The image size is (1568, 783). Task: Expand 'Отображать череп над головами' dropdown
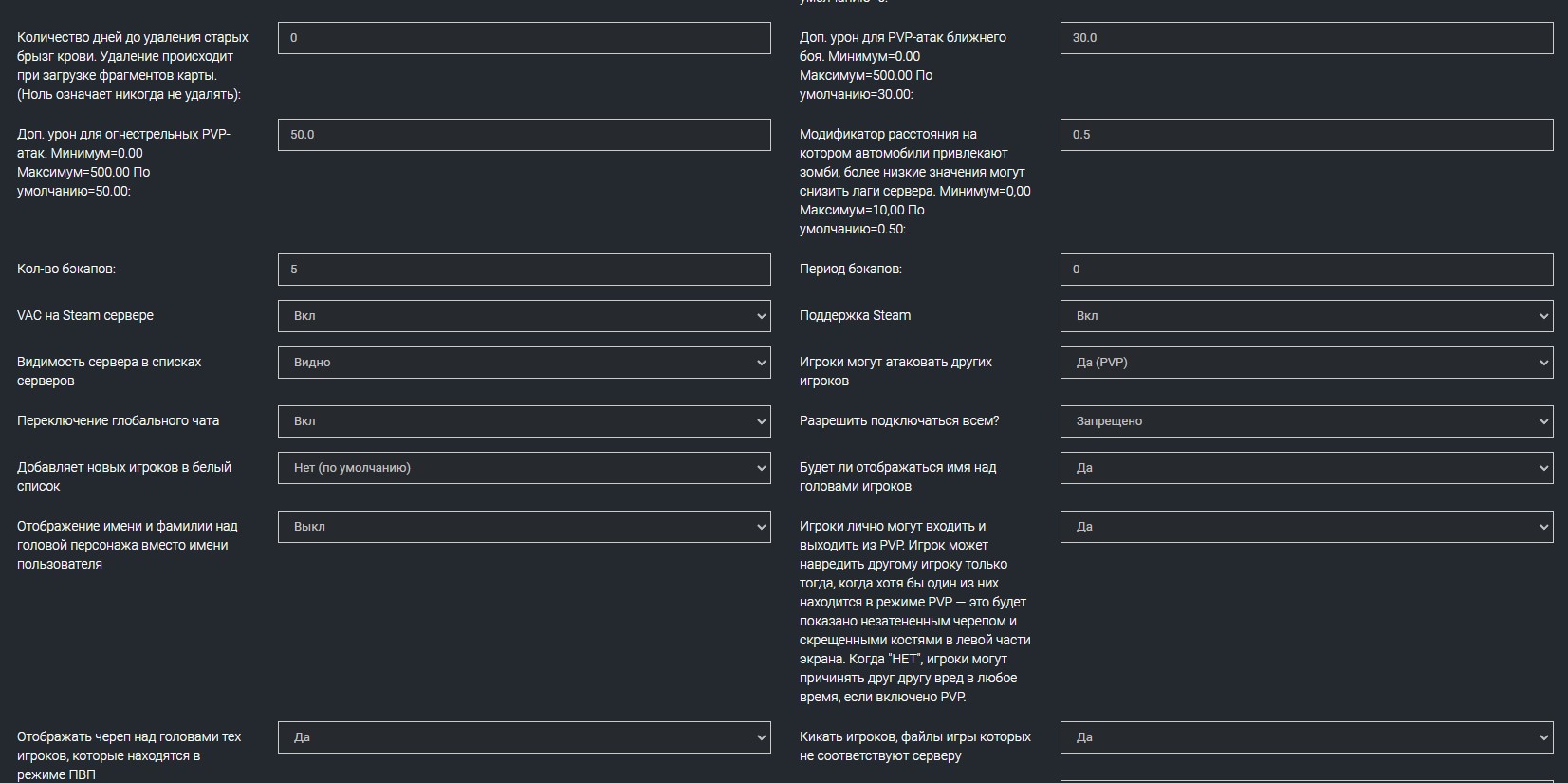(524, 737)
